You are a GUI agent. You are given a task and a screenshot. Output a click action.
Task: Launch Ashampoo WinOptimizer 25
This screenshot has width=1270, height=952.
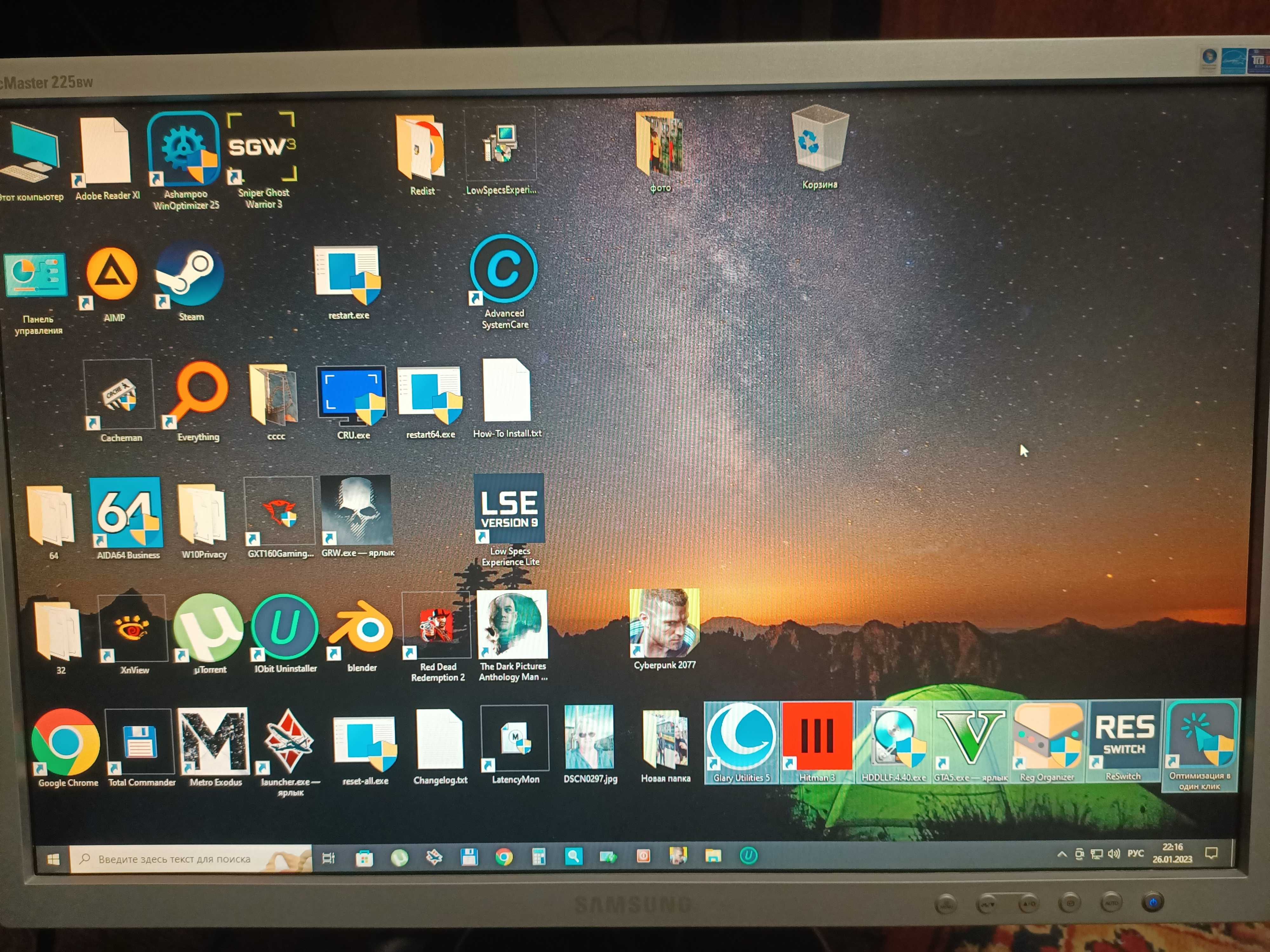click(x=184, y=161)
